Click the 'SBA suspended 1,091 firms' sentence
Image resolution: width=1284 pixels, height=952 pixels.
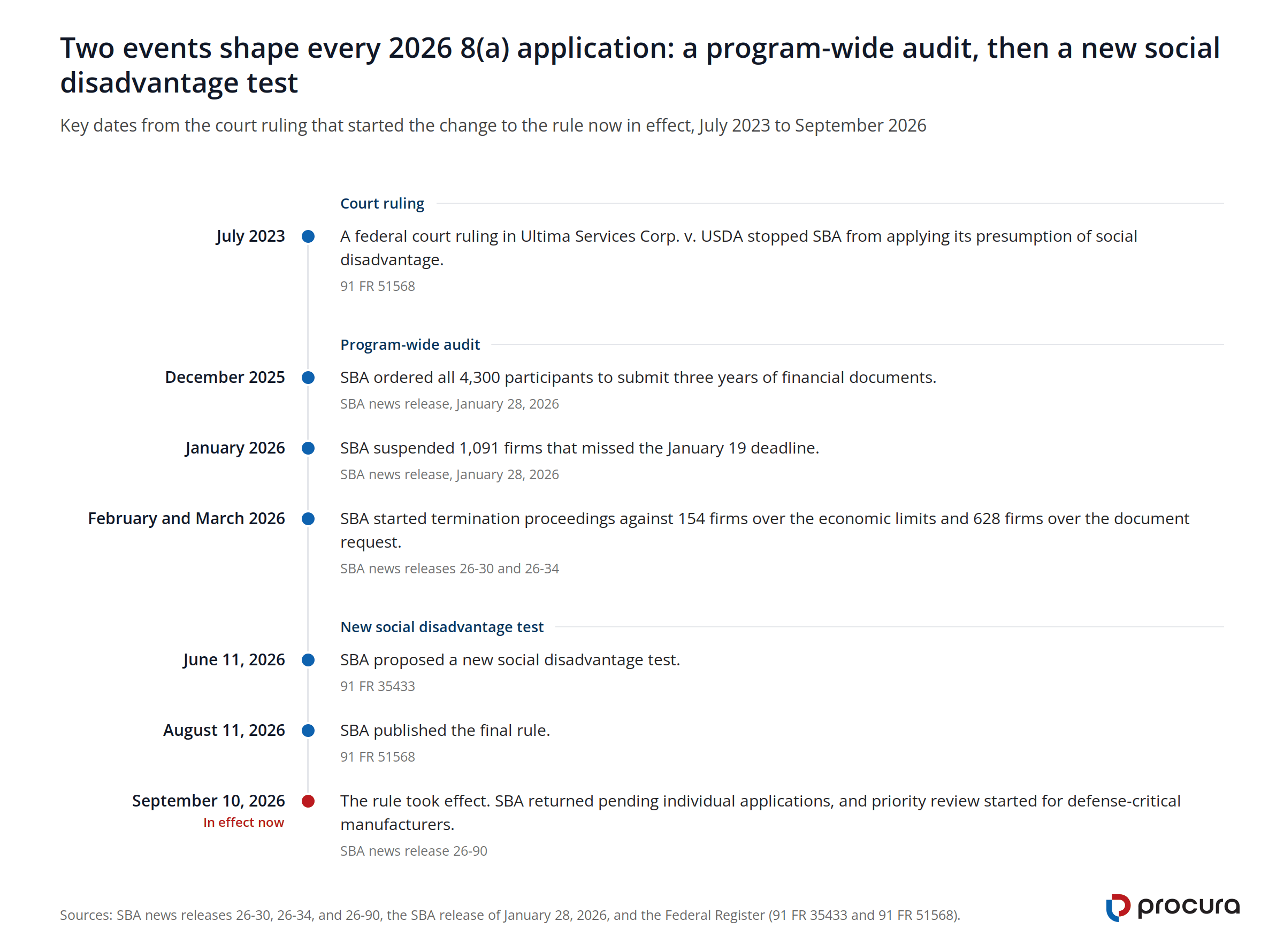(x=579, y=448)
